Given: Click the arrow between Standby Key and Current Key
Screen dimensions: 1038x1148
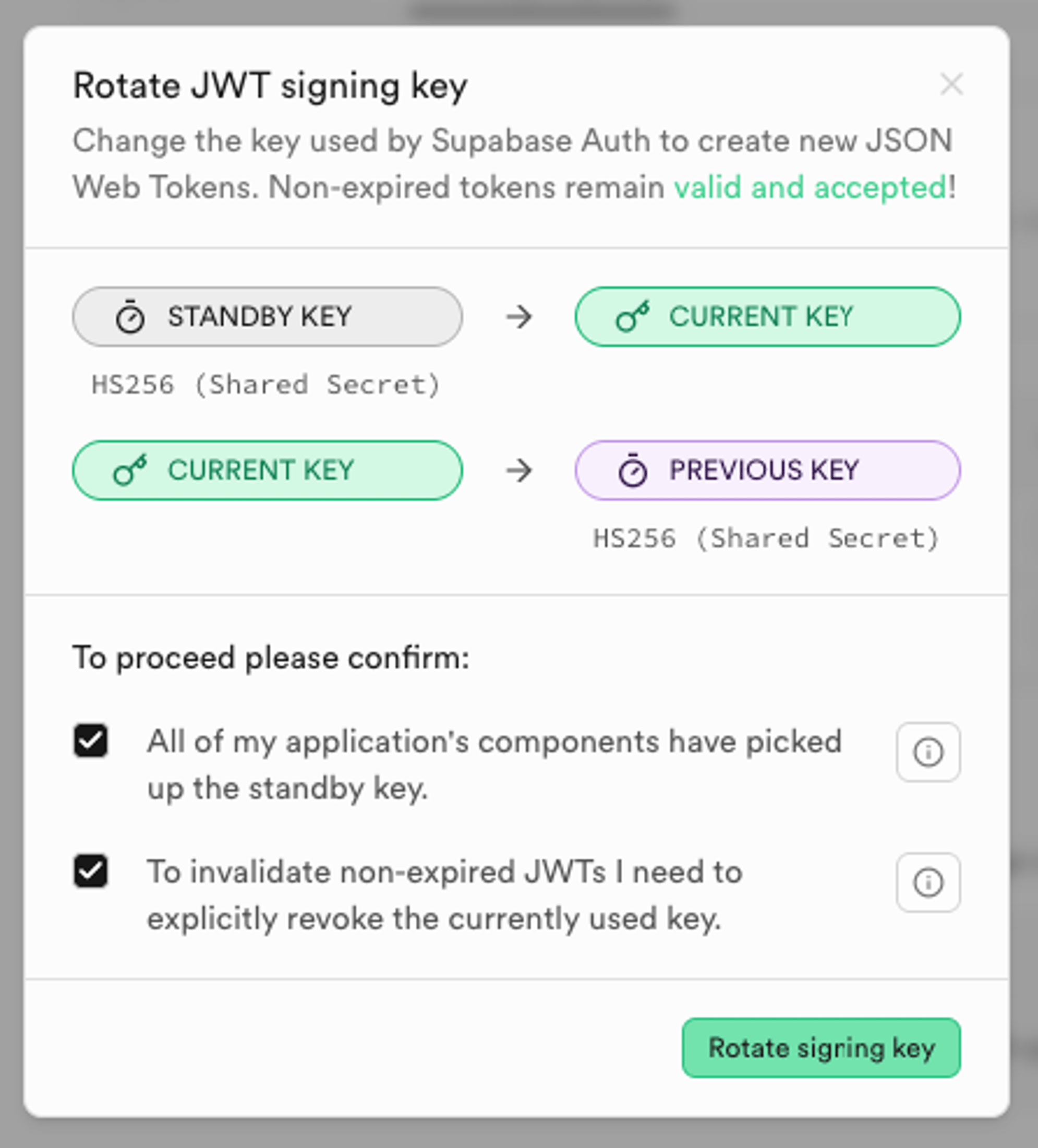Looking at the screenshot, I should [x=519, y=317].
